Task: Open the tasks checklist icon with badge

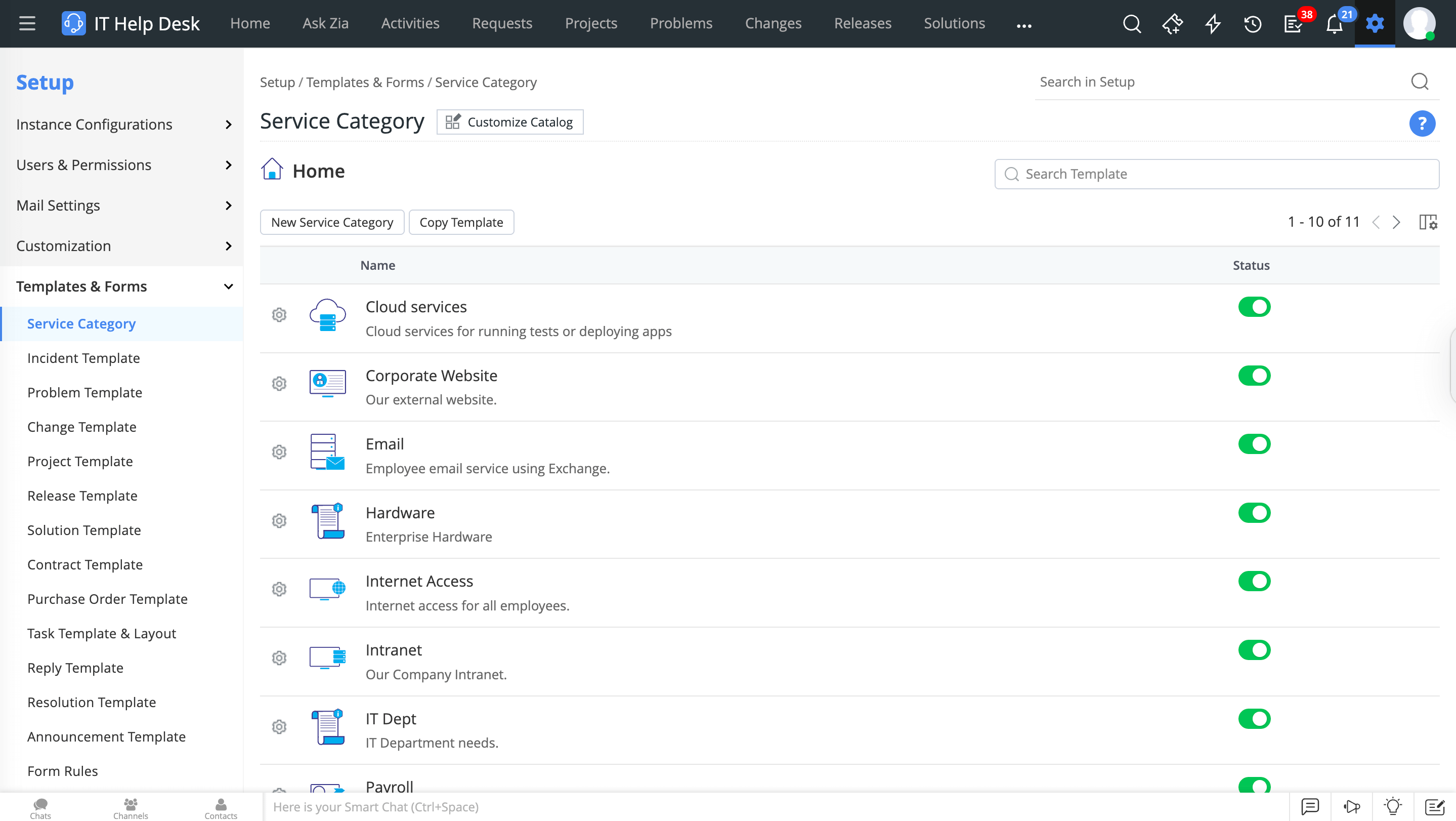Action: (1293, 24)
